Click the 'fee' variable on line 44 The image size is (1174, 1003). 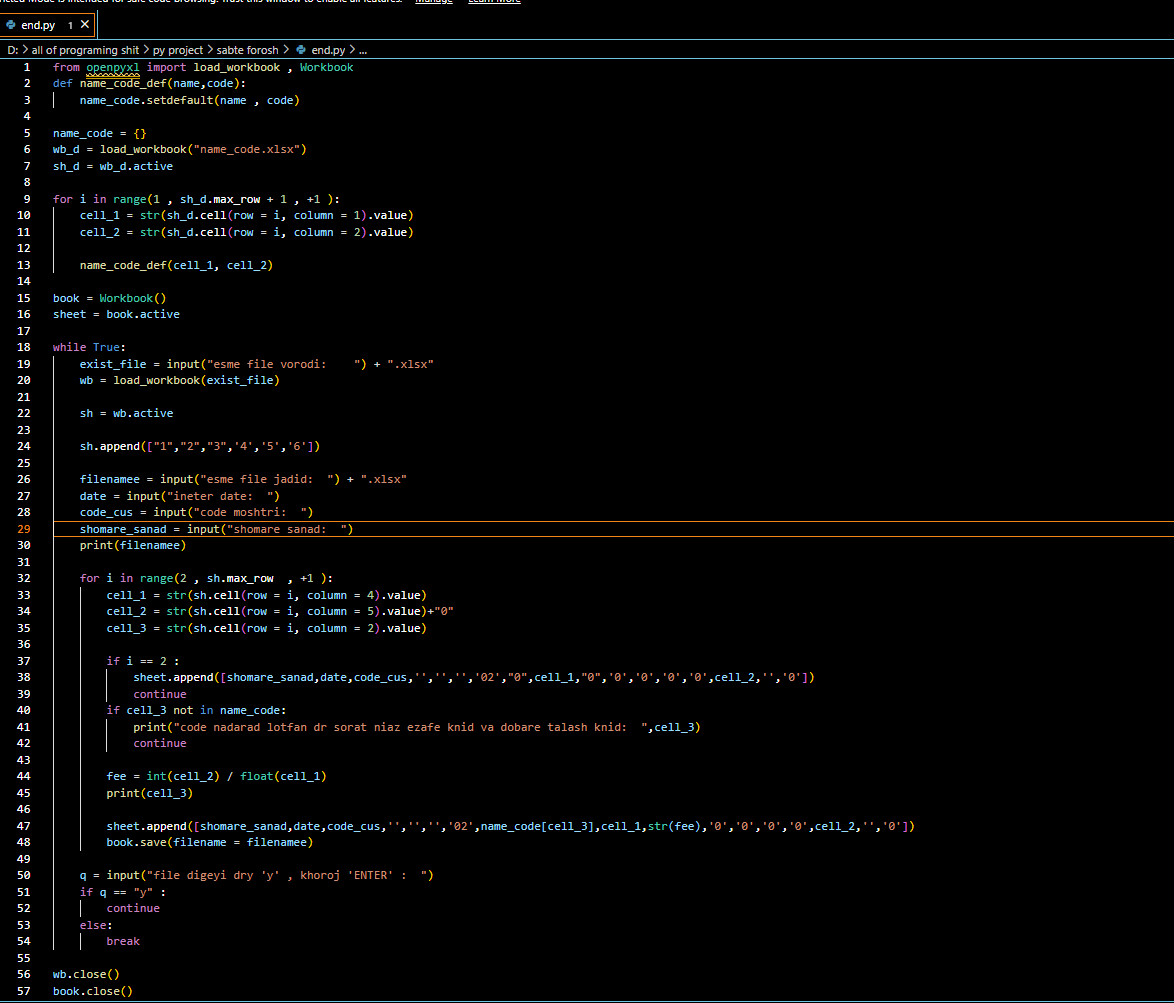click(116, 776)
